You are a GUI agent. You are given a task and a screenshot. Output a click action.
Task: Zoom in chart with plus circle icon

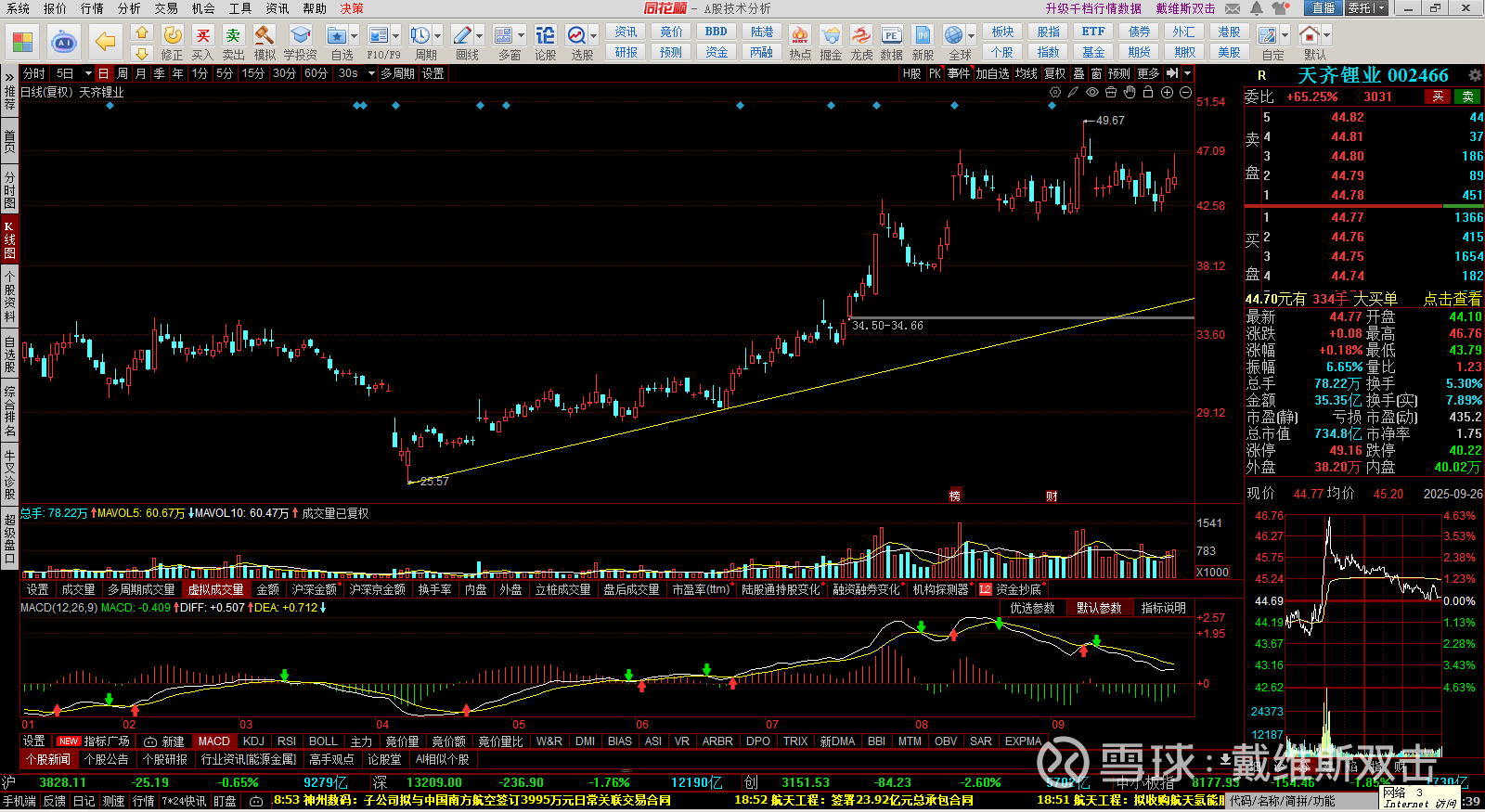point(1167,93)
